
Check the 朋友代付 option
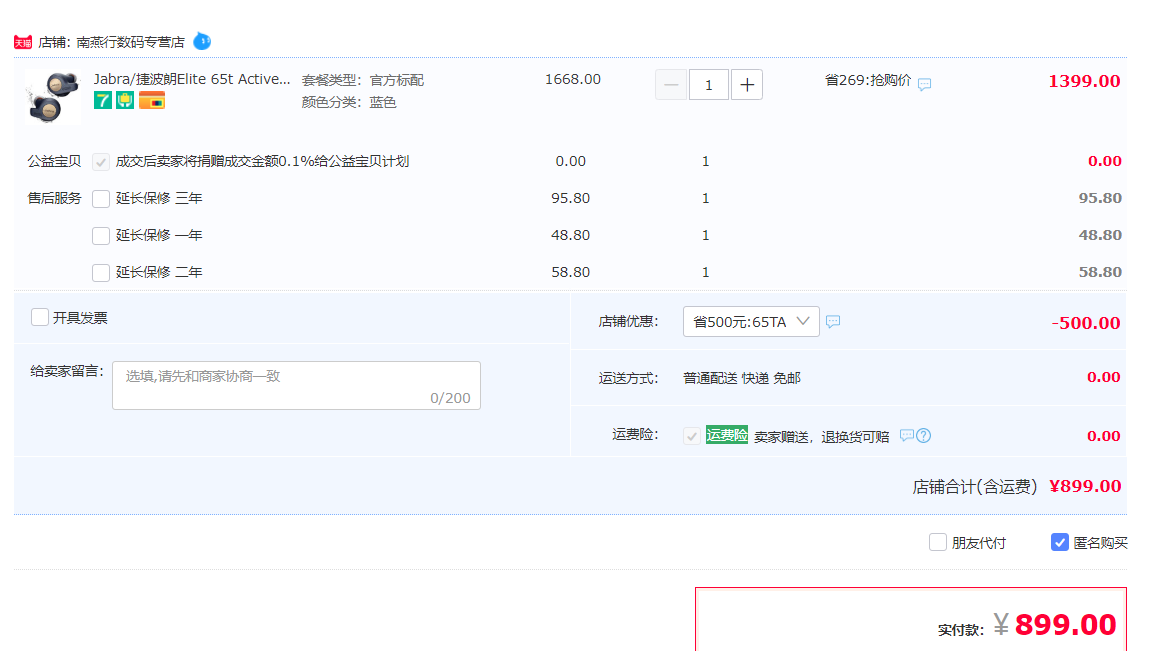(938, 543)
